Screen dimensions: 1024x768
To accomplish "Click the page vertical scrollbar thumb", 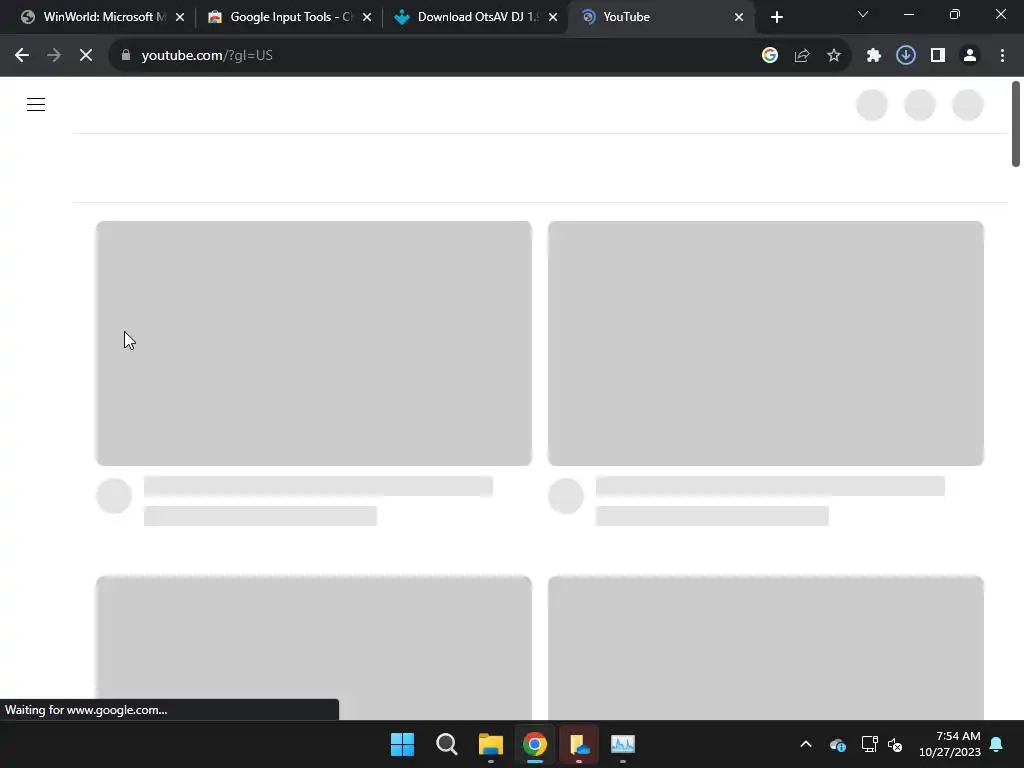I will pyautogui.click(x=1016, y=124).
